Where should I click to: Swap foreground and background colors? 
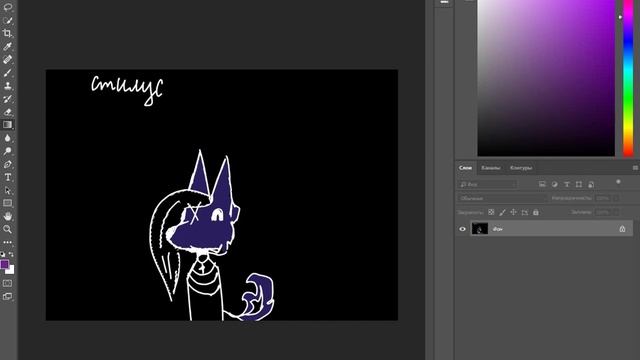coord(11,254)
